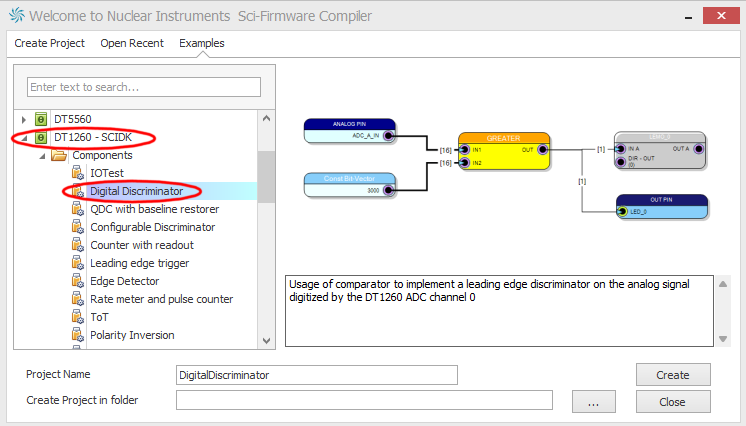Click the tree list scroll up arrow
The image size is (746, 426).
(266, 118)
